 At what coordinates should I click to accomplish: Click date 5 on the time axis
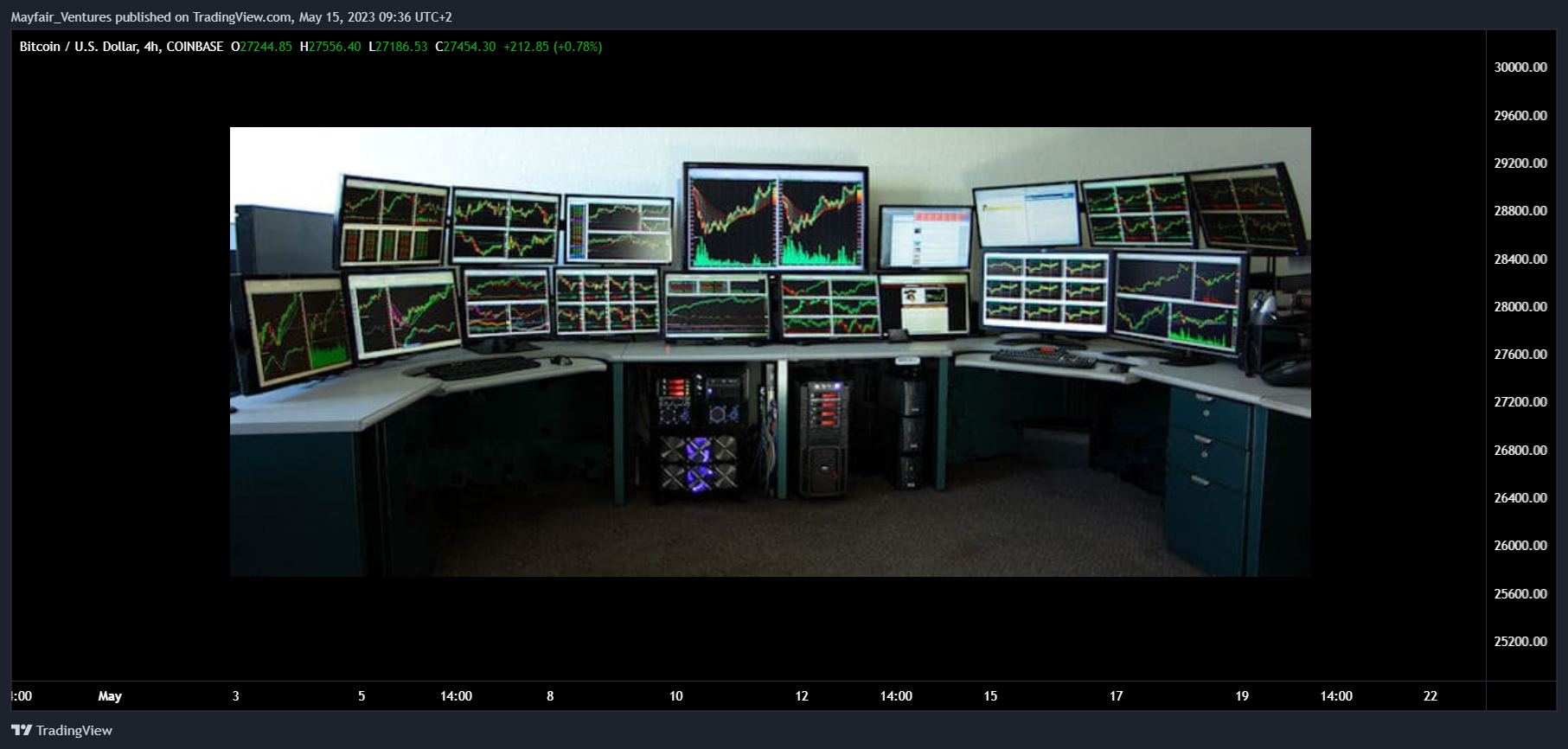[x=362, y=696]
